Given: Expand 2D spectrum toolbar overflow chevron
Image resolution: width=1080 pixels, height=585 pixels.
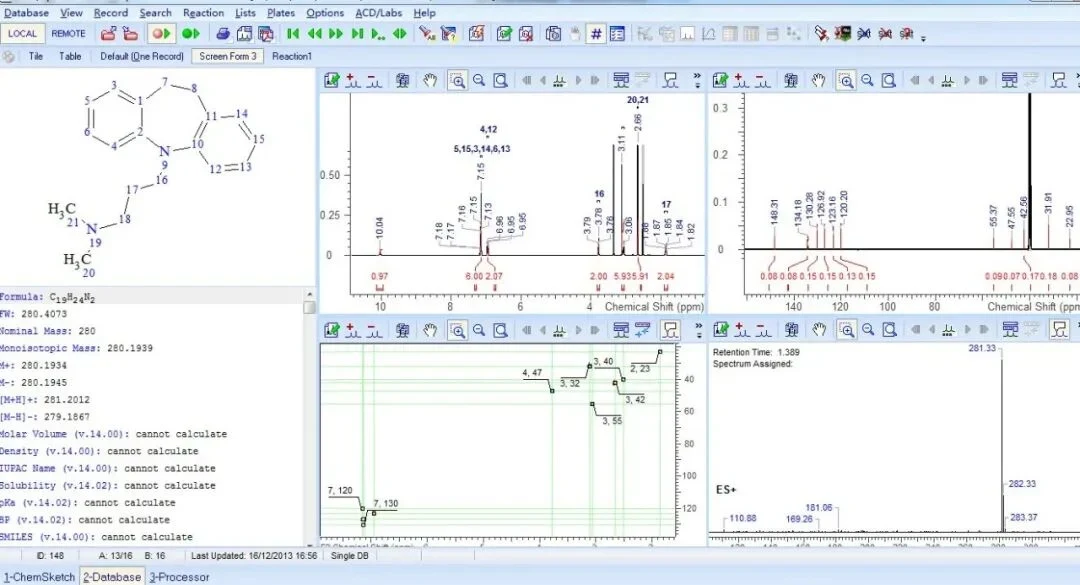Looking at the screenshot, I should [697, 330].
